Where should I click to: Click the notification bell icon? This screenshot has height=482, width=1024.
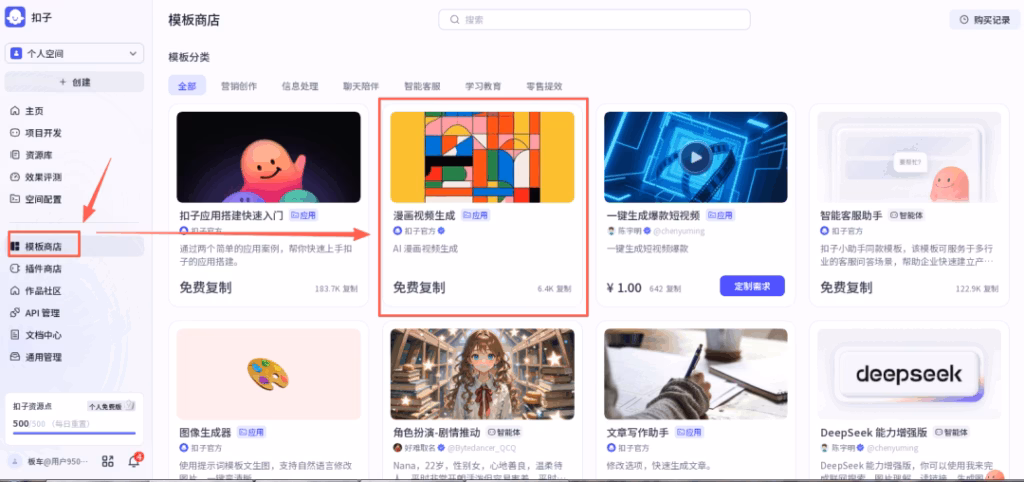(x=134, y=461)
